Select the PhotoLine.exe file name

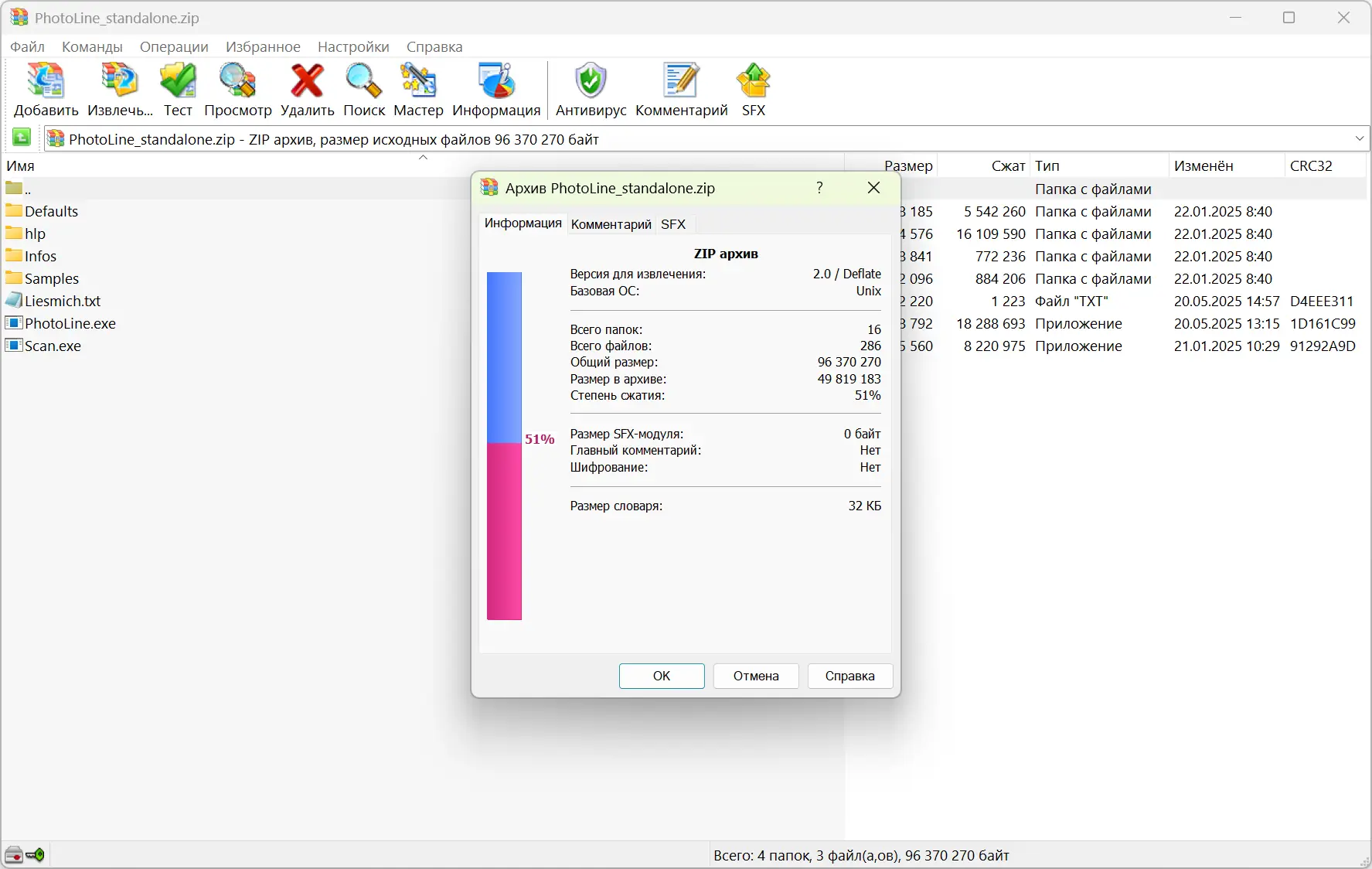(70, 323)
